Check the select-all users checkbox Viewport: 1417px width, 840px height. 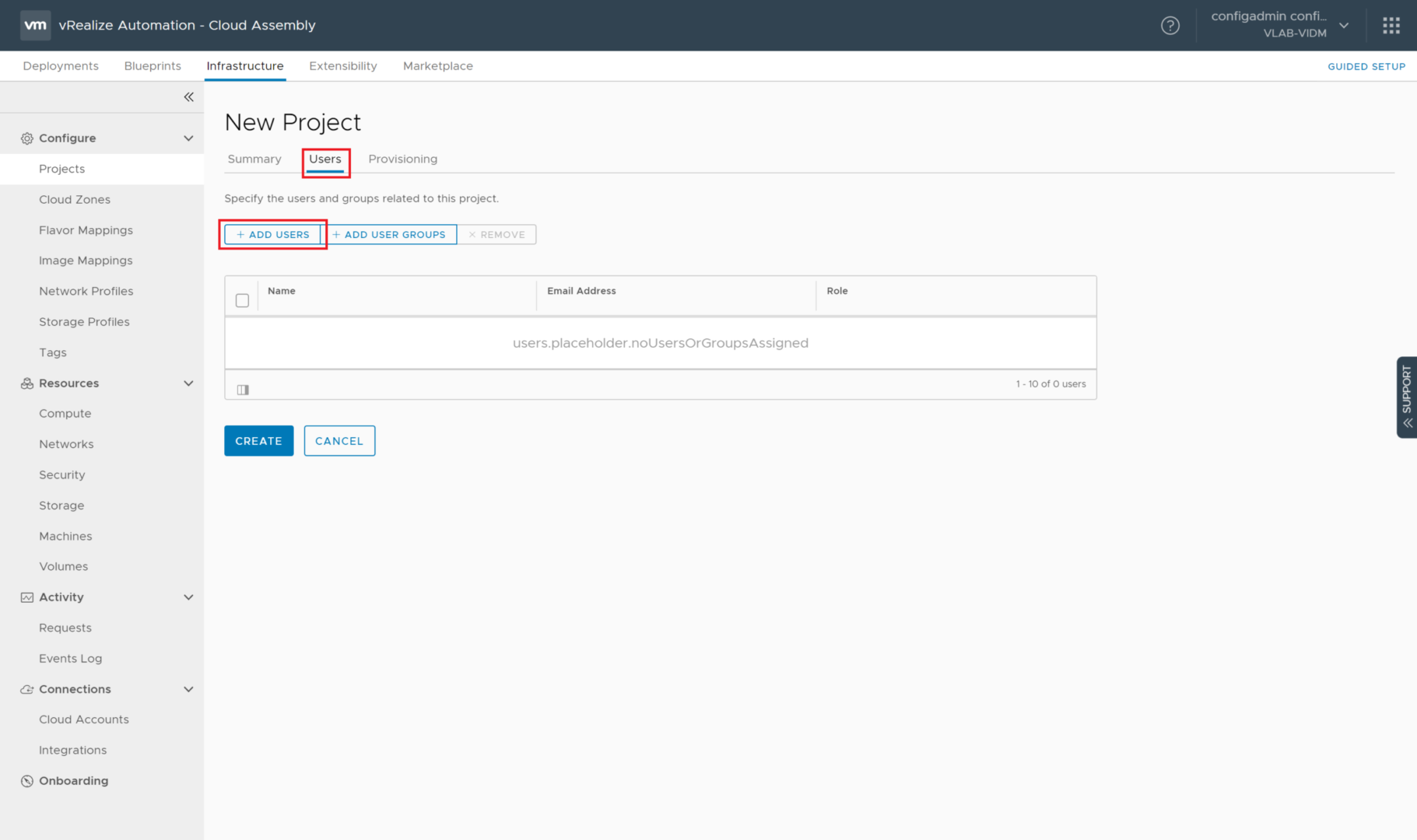coord(242,300)
